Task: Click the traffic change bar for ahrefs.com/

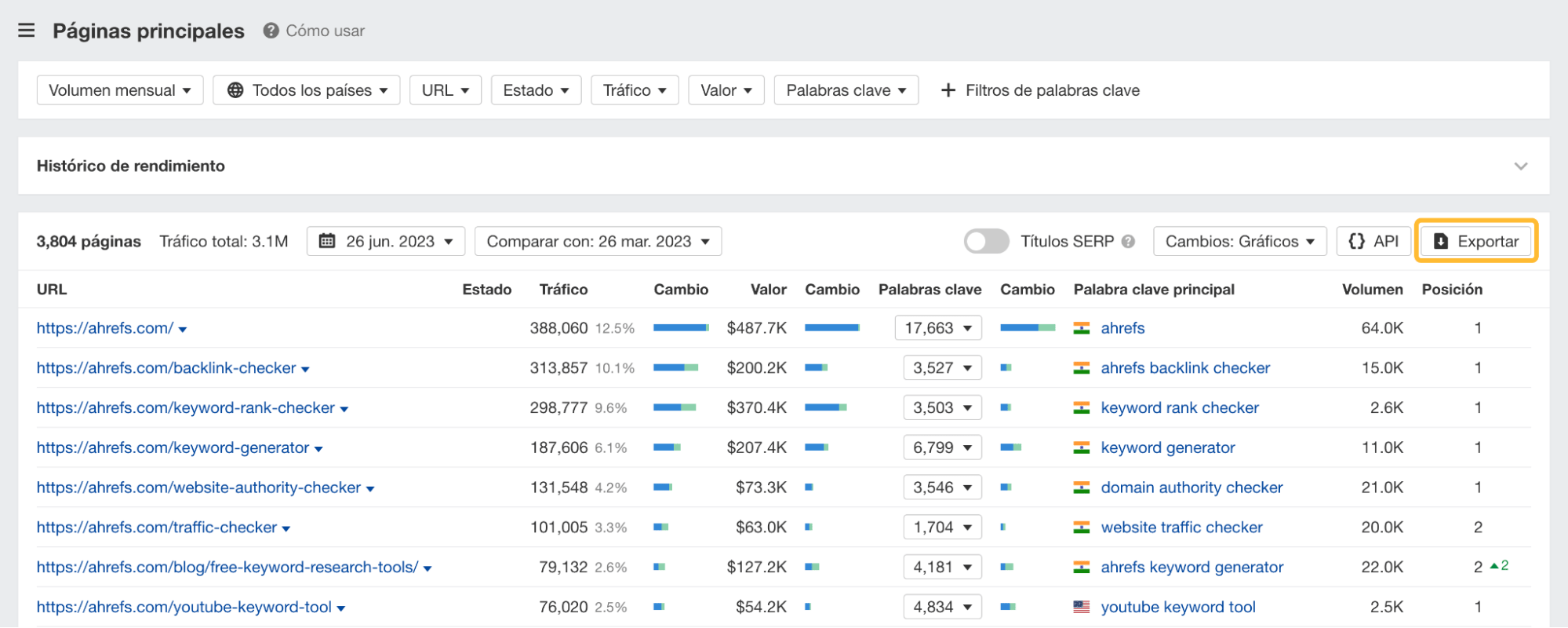Action: click(x=681, y=328)
